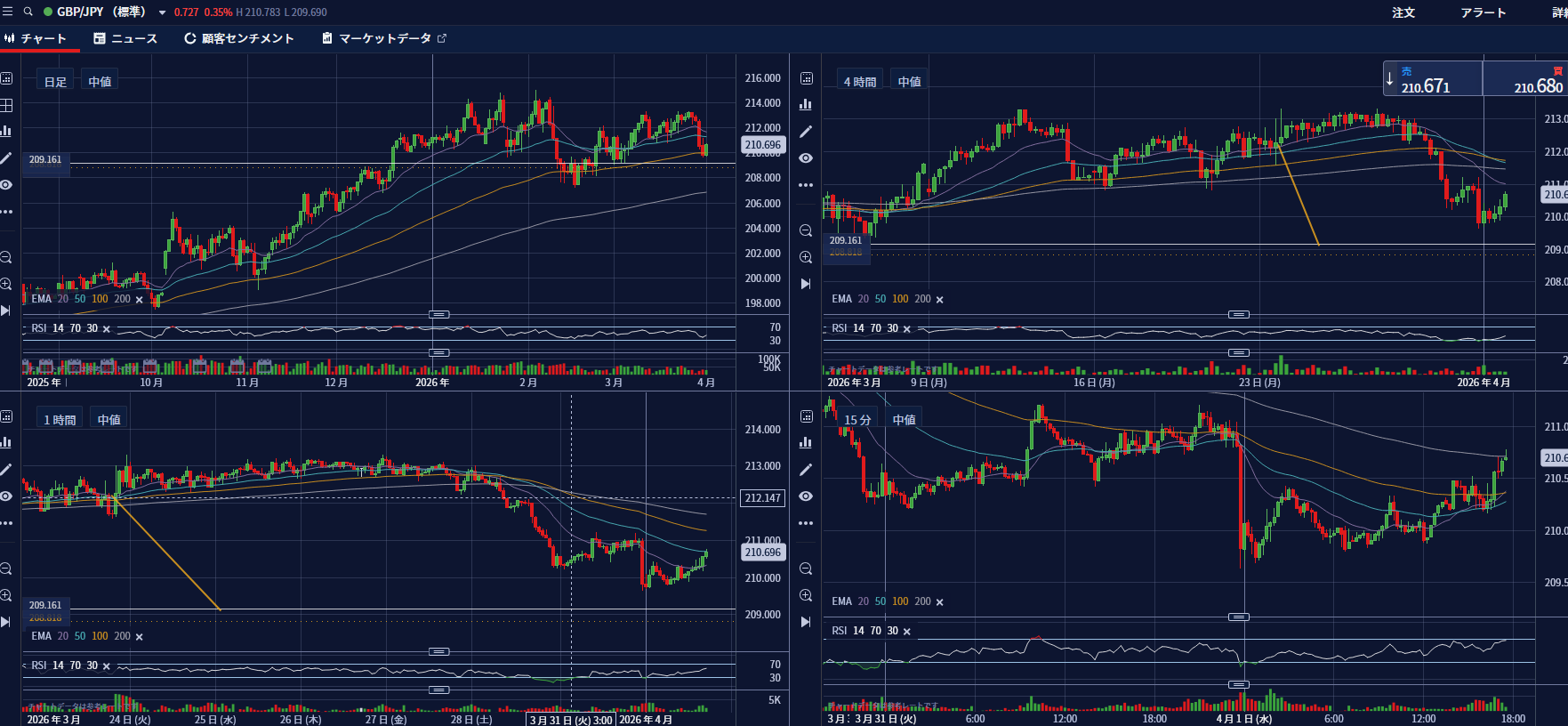
Task: Remove EMA indicator on 15分 chart
Action: tap(939, 602)
